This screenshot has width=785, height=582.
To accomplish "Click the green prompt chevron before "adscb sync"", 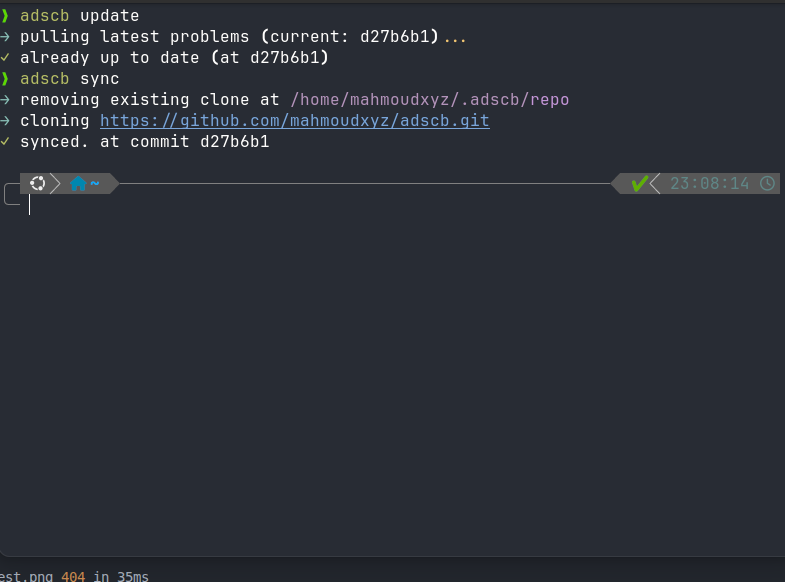I will 5,79.
